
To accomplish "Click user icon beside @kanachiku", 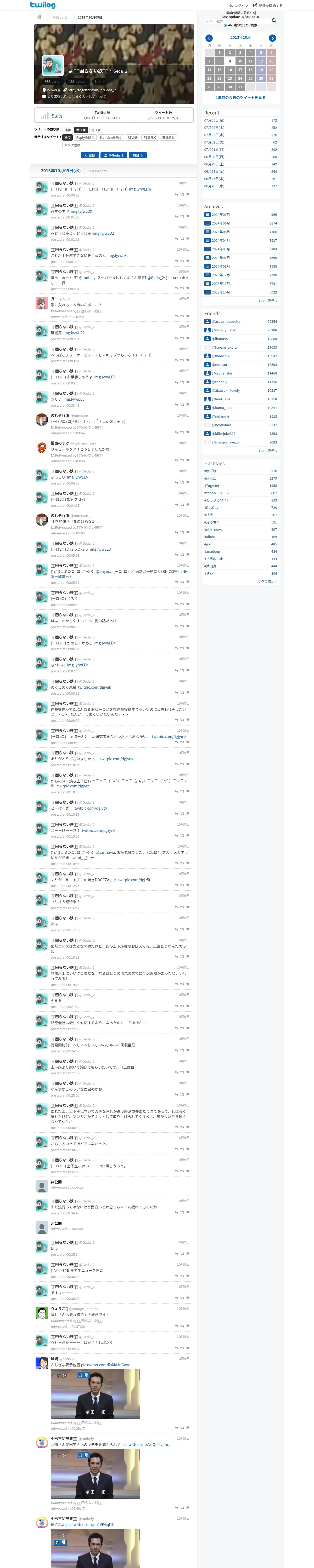I will (x=207, y=356).
